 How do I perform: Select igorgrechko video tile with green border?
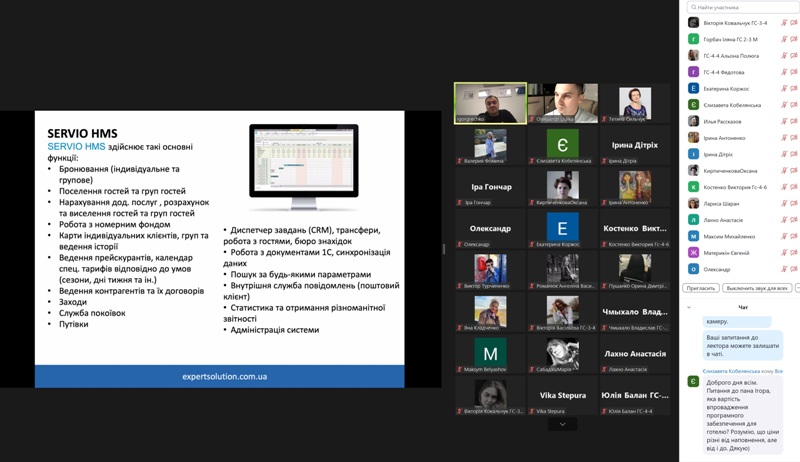pyautogui.click(x=490, y=103)
